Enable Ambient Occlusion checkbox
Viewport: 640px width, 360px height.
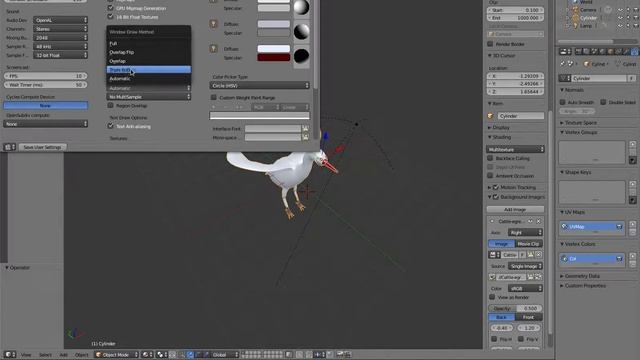[490, 176]
